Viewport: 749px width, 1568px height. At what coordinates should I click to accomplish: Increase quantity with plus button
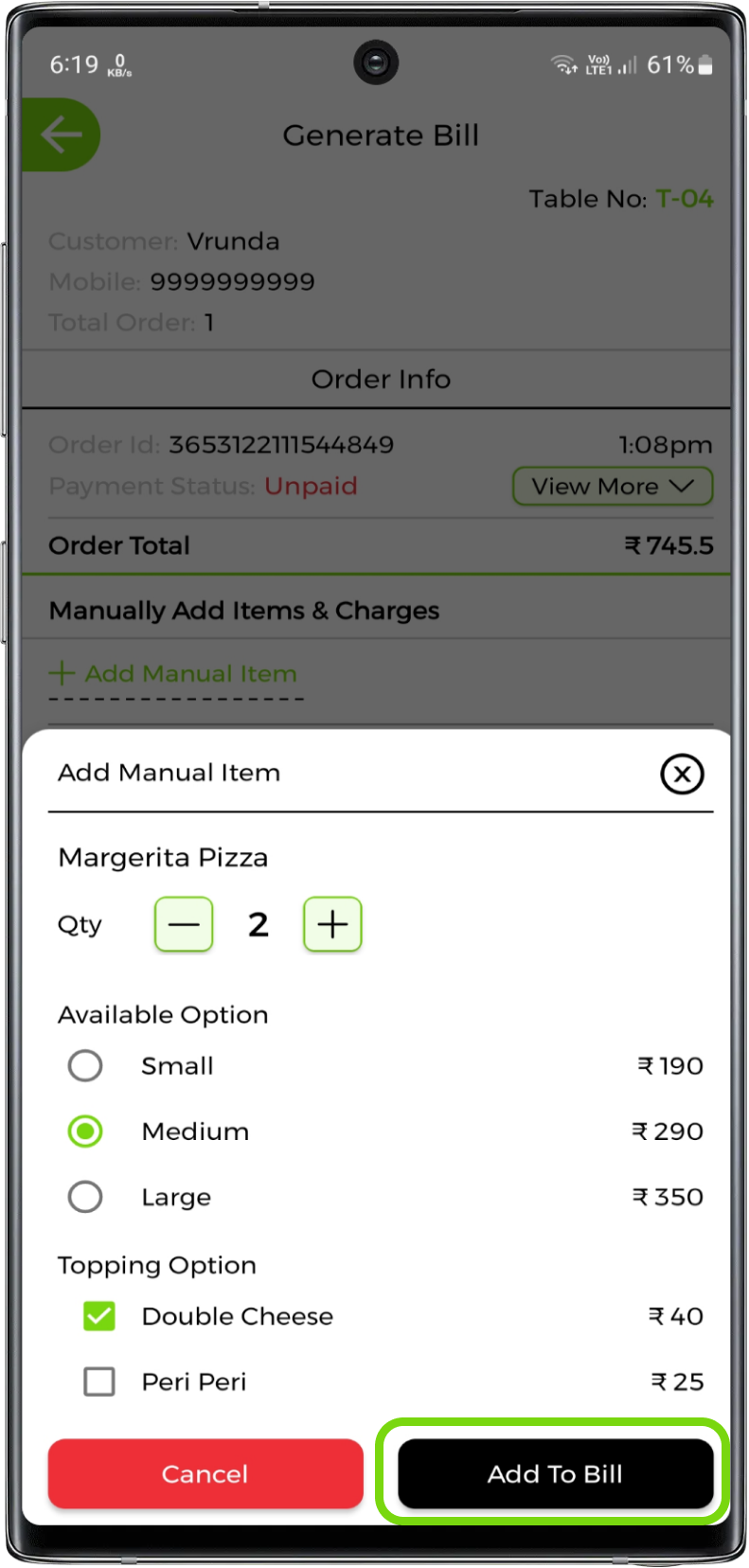332,924
